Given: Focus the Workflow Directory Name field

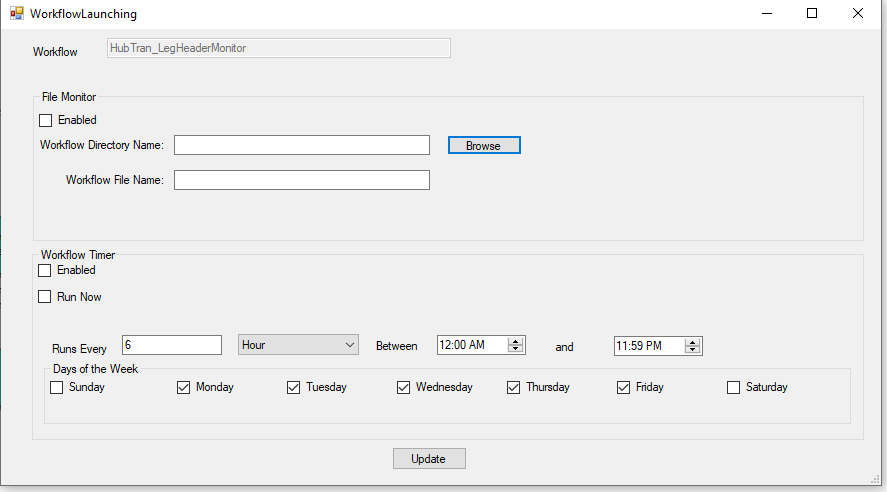Looking at the screenshot, I should click(x=301, y=146).
